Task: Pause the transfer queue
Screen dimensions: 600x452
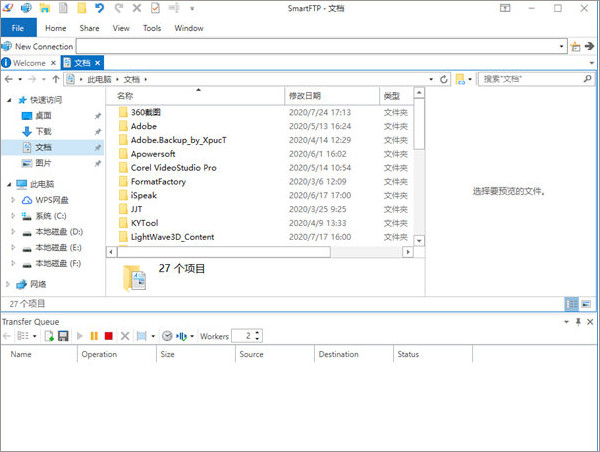Action: point(95,336)
